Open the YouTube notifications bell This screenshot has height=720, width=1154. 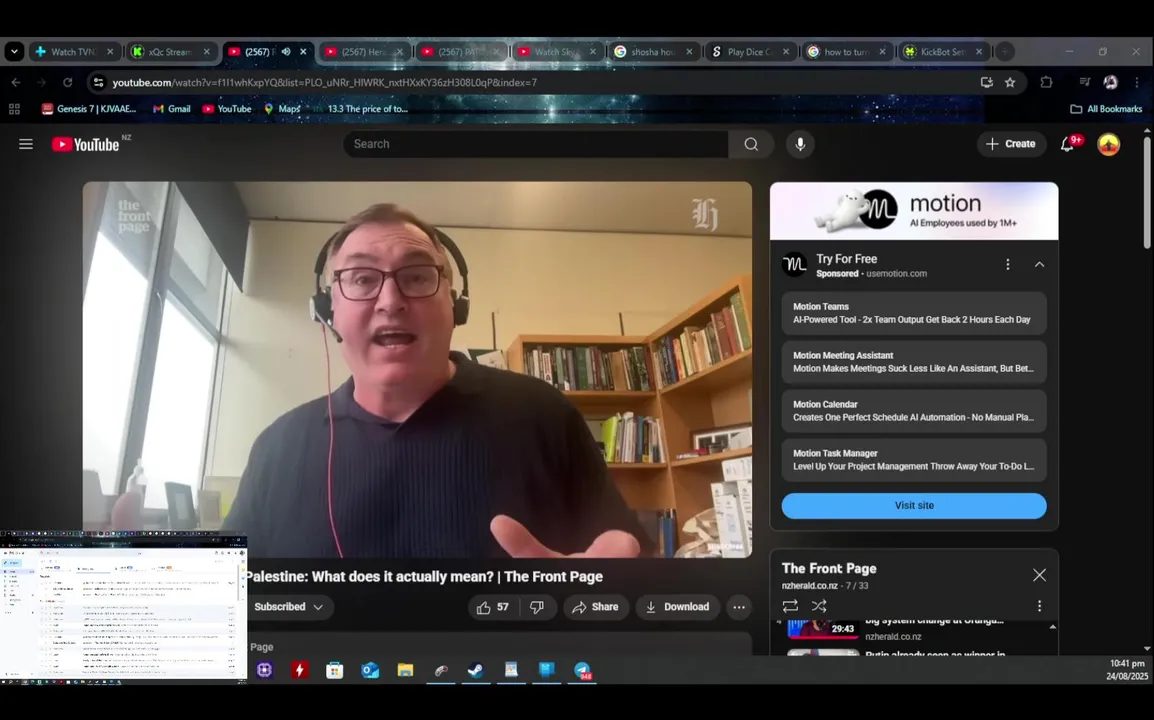click(x=1067, y=144)
